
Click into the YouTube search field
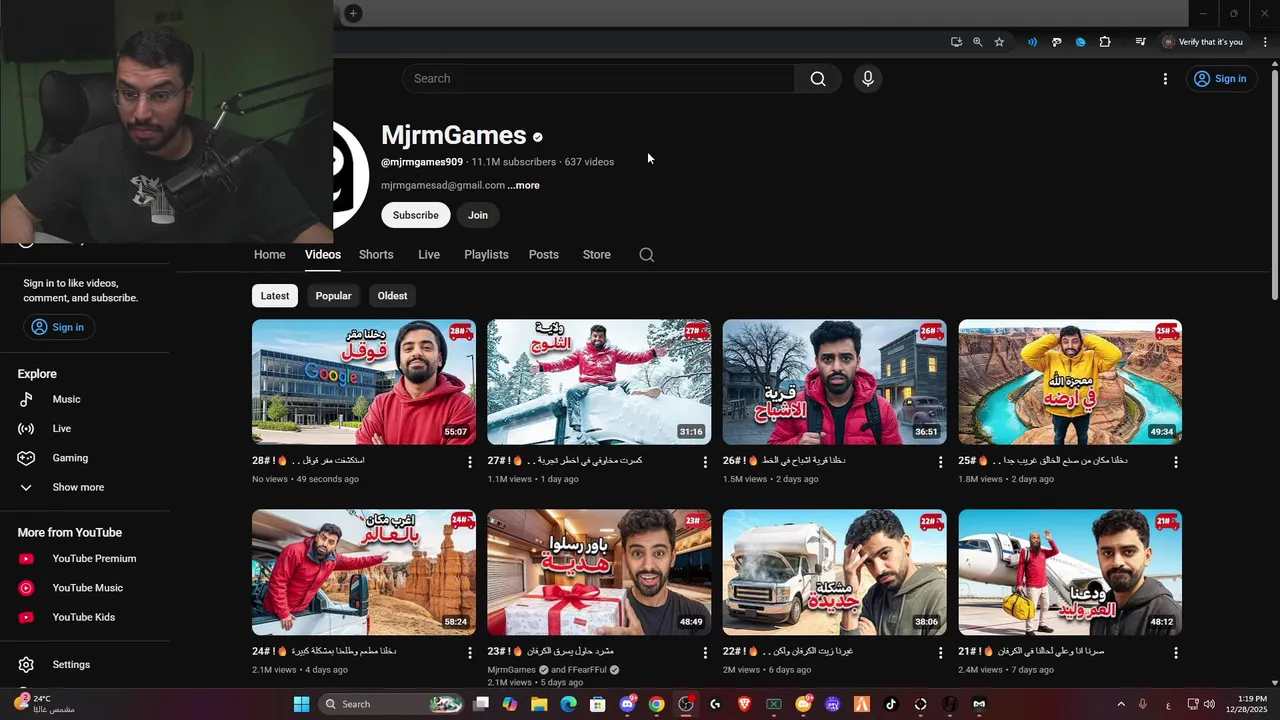[598, 79]
